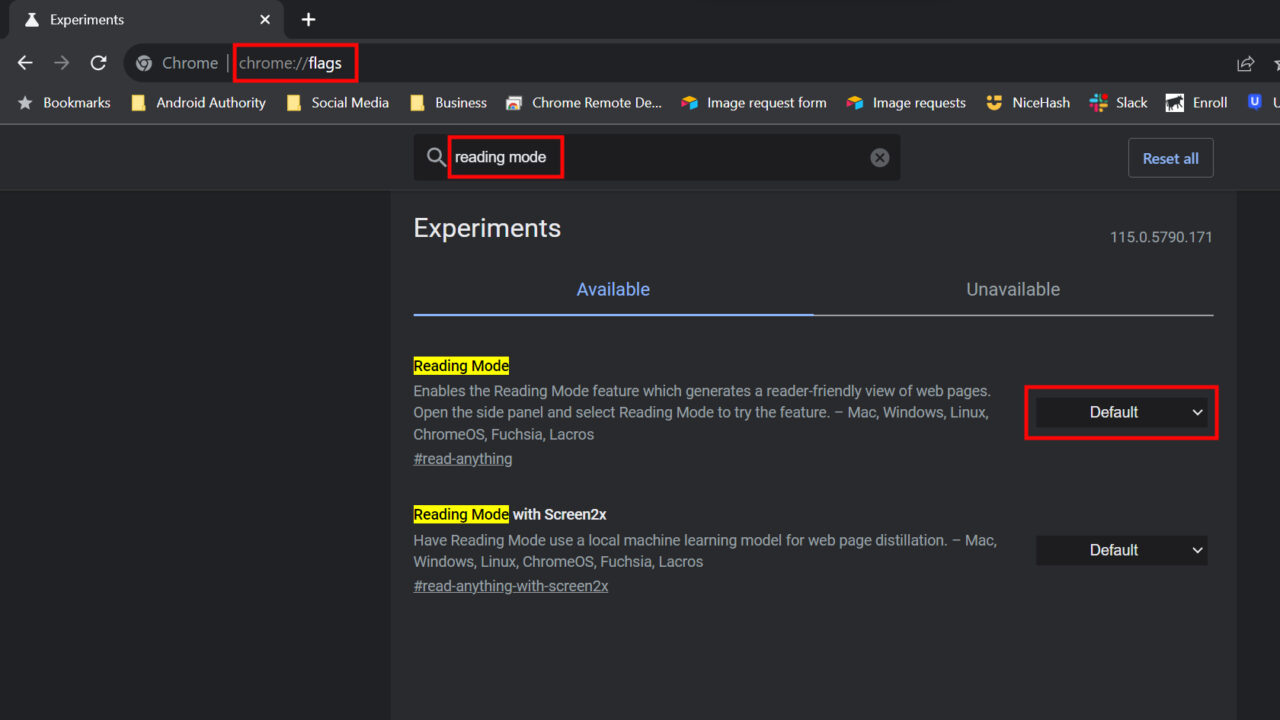Open the NiceHash bookmark
The width and height of the screenshot is (1280, 720).
[1028, 102]
